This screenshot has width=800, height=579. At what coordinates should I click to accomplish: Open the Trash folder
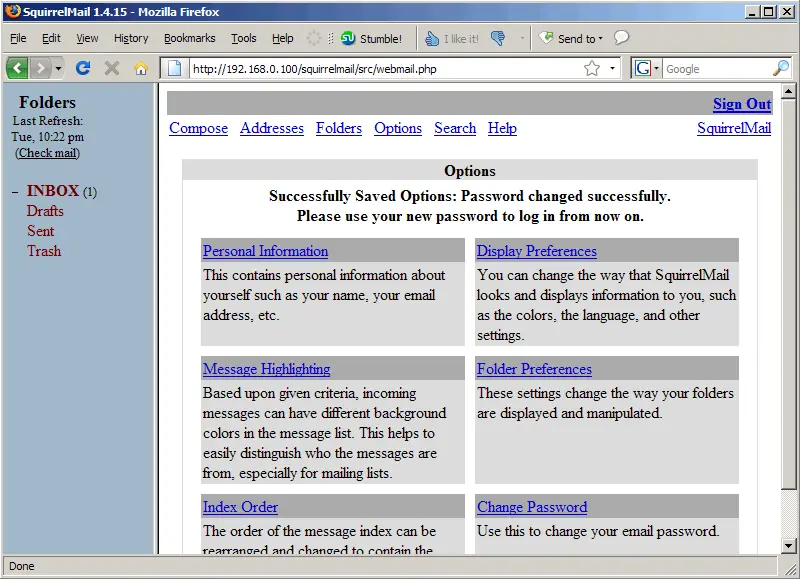coord(44,251)
